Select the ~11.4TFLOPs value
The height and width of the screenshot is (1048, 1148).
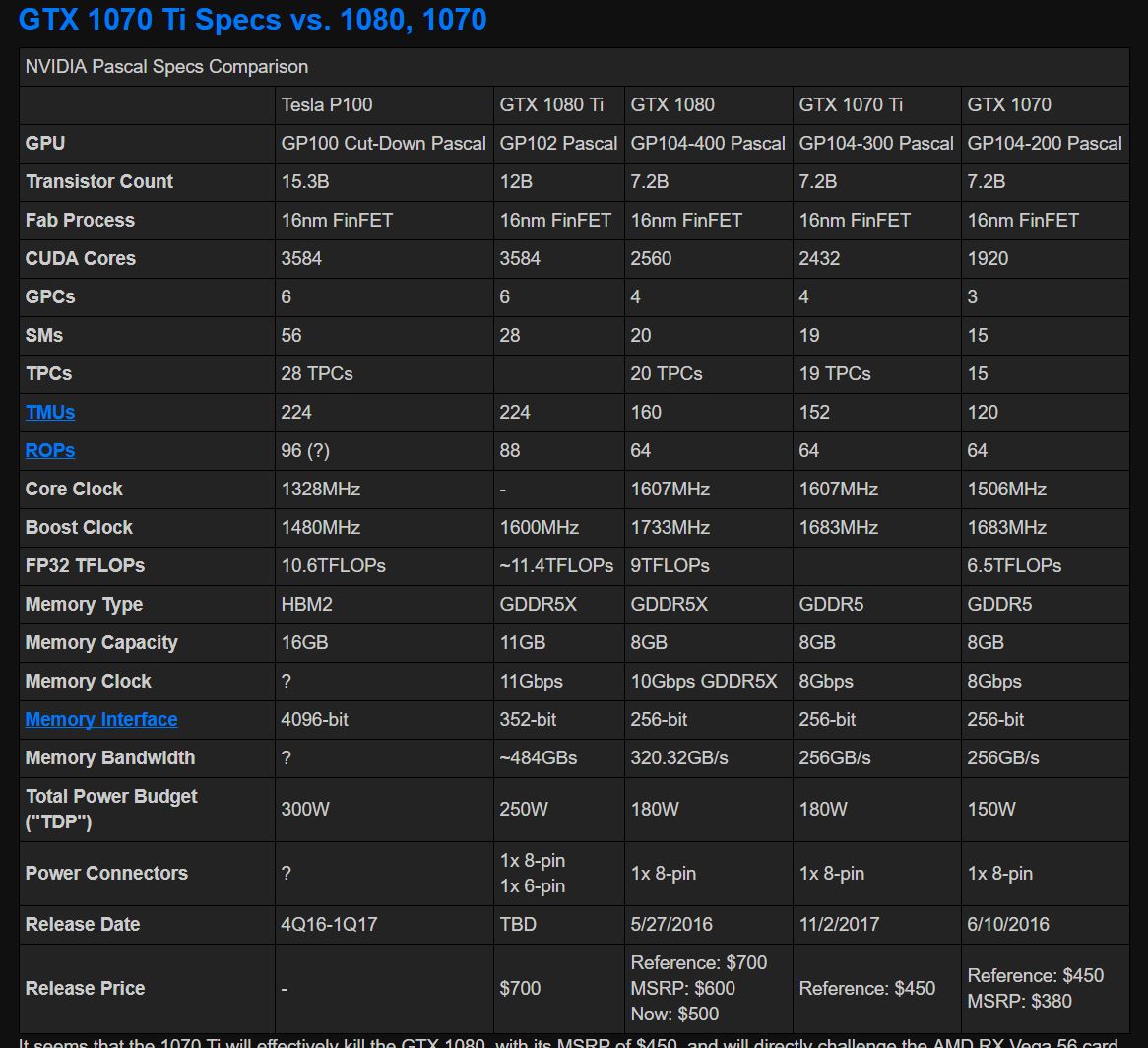556,566
